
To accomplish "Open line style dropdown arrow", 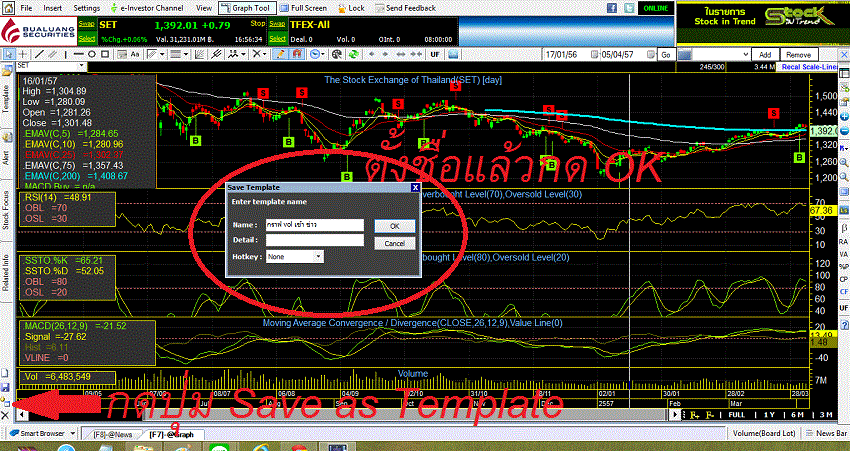I will (163, 54).
